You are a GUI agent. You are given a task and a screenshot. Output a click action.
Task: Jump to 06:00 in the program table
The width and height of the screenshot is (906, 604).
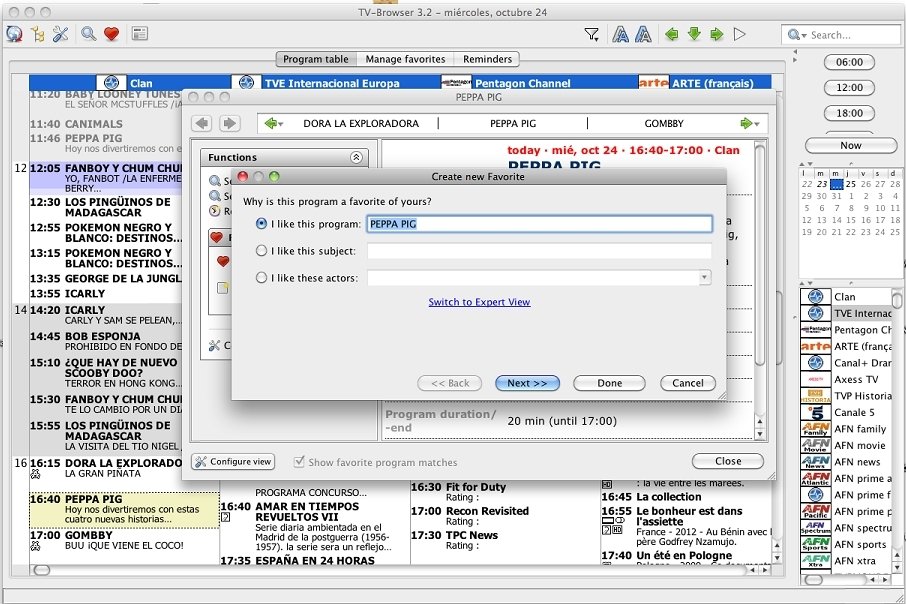point(849,62)
